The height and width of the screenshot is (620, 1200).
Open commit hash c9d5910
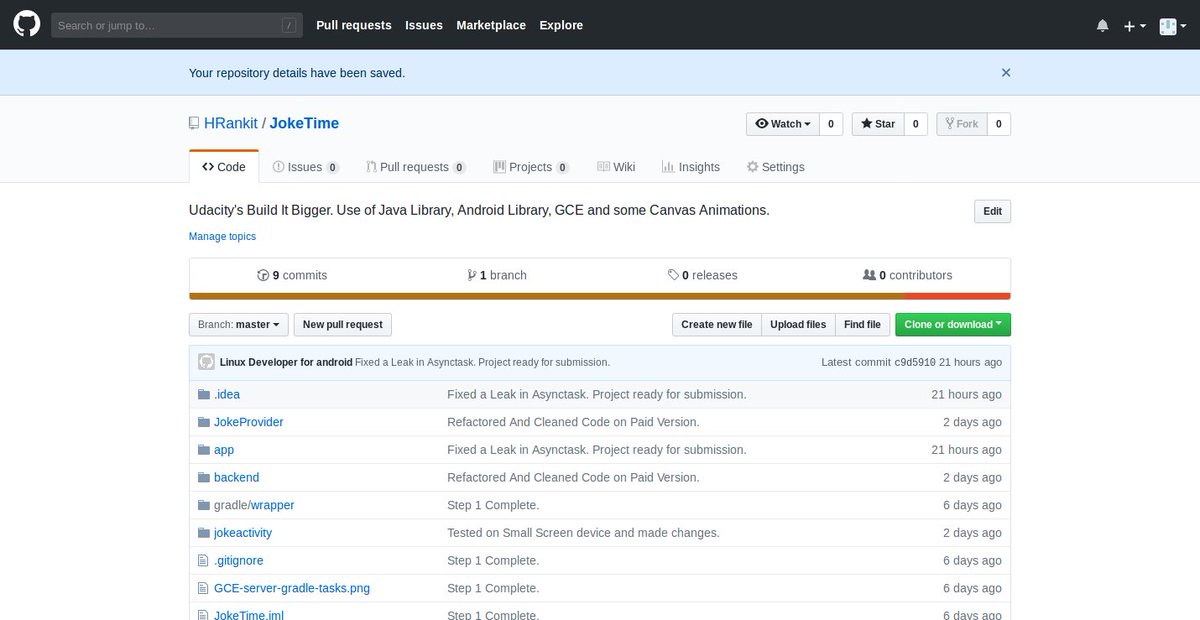pyautogui.click(x=915, y=362)
